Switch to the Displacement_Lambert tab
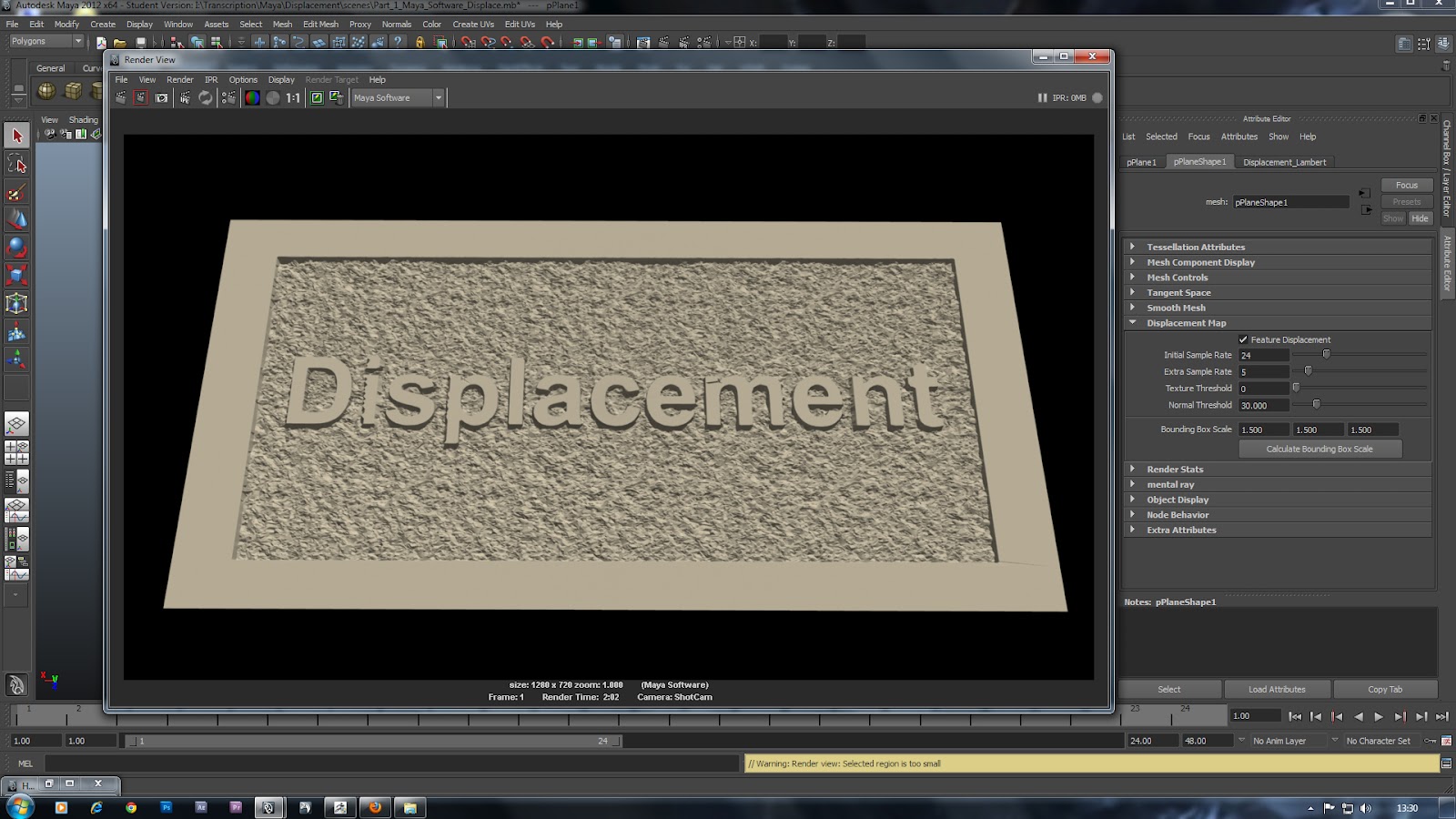 point(1284,161)
